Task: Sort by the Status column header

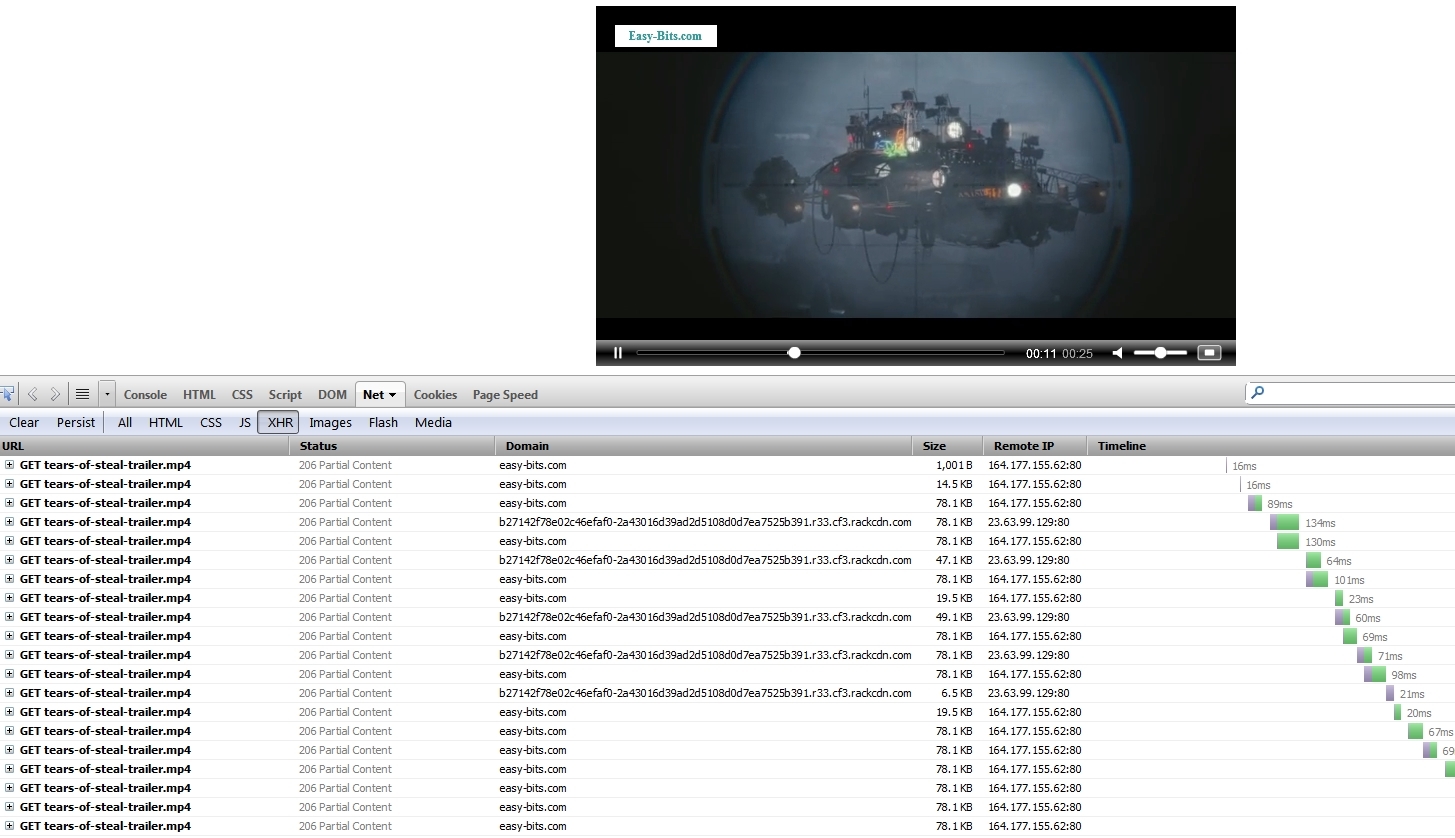Action: point(392,446)
